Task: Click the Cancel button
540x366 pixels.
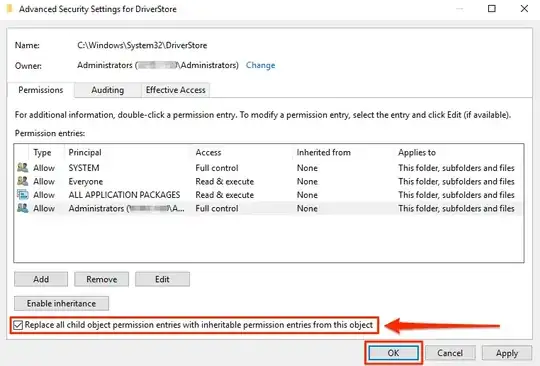Action: click(x=450, y=353)
